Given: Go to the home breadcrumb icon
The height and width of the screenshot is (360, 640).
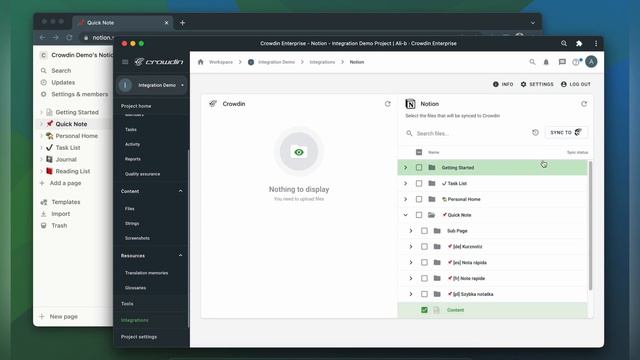Looking at the screenshot, I should tap(200, 62).
